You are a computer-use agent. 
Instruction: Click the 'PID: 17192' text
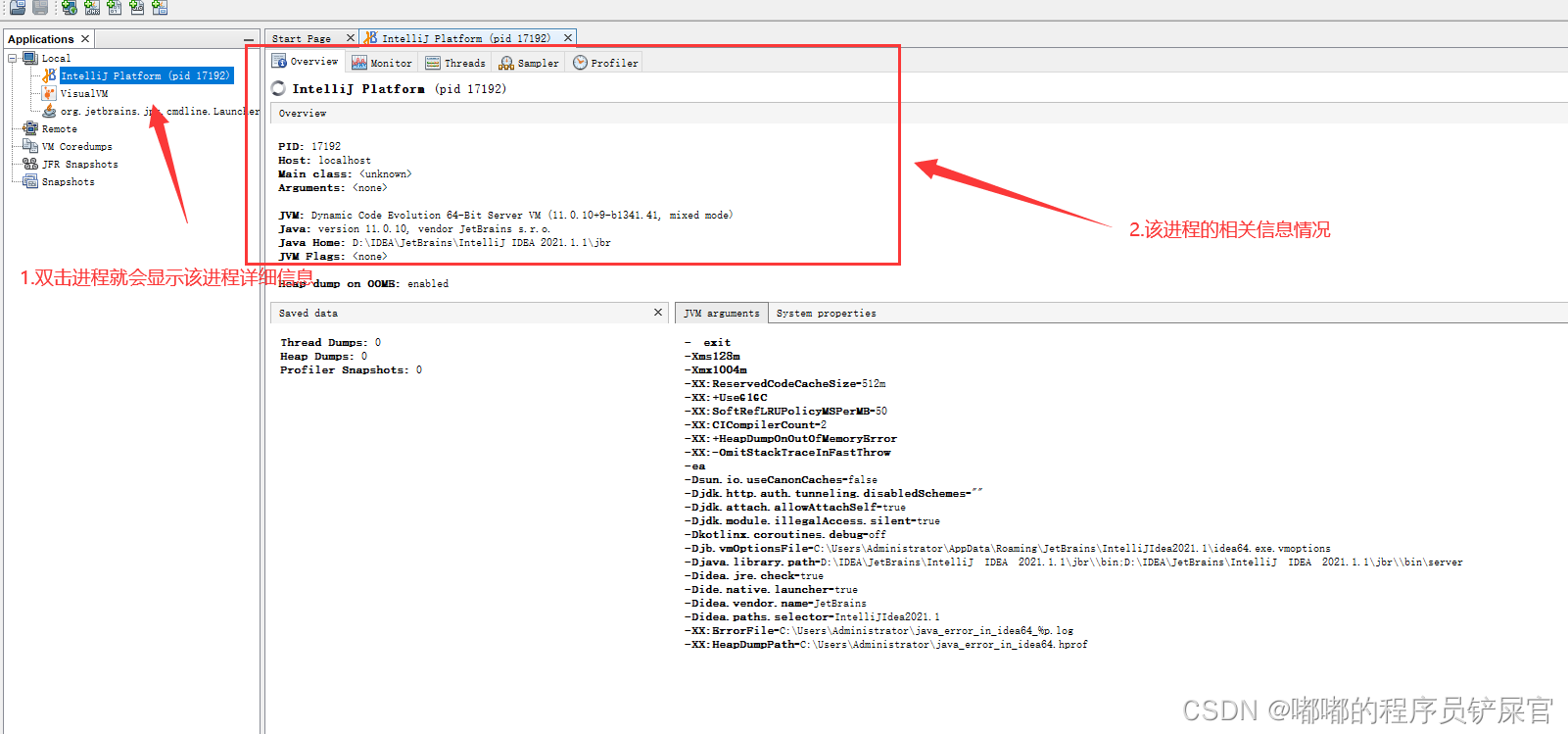(x=309, y=147)
